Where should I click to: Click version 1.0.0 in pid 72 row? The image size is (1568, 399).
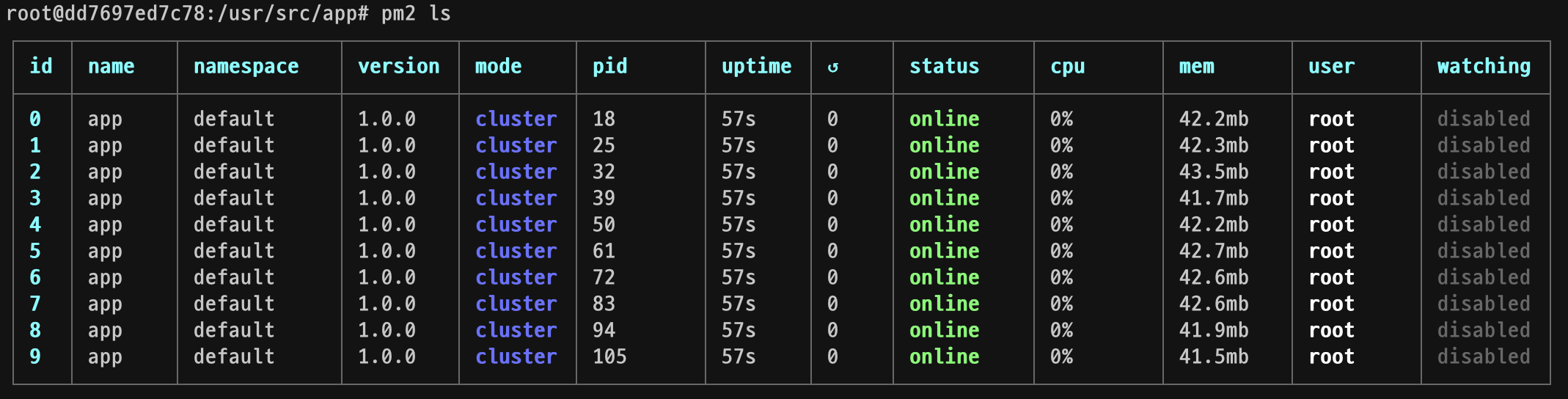(x=387, y=277)
